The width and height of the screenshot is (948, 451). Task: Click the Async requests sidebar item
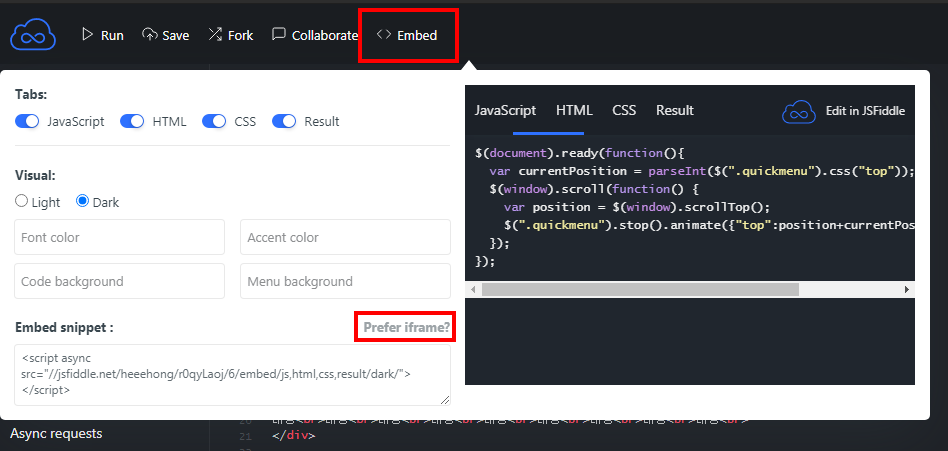56,433
